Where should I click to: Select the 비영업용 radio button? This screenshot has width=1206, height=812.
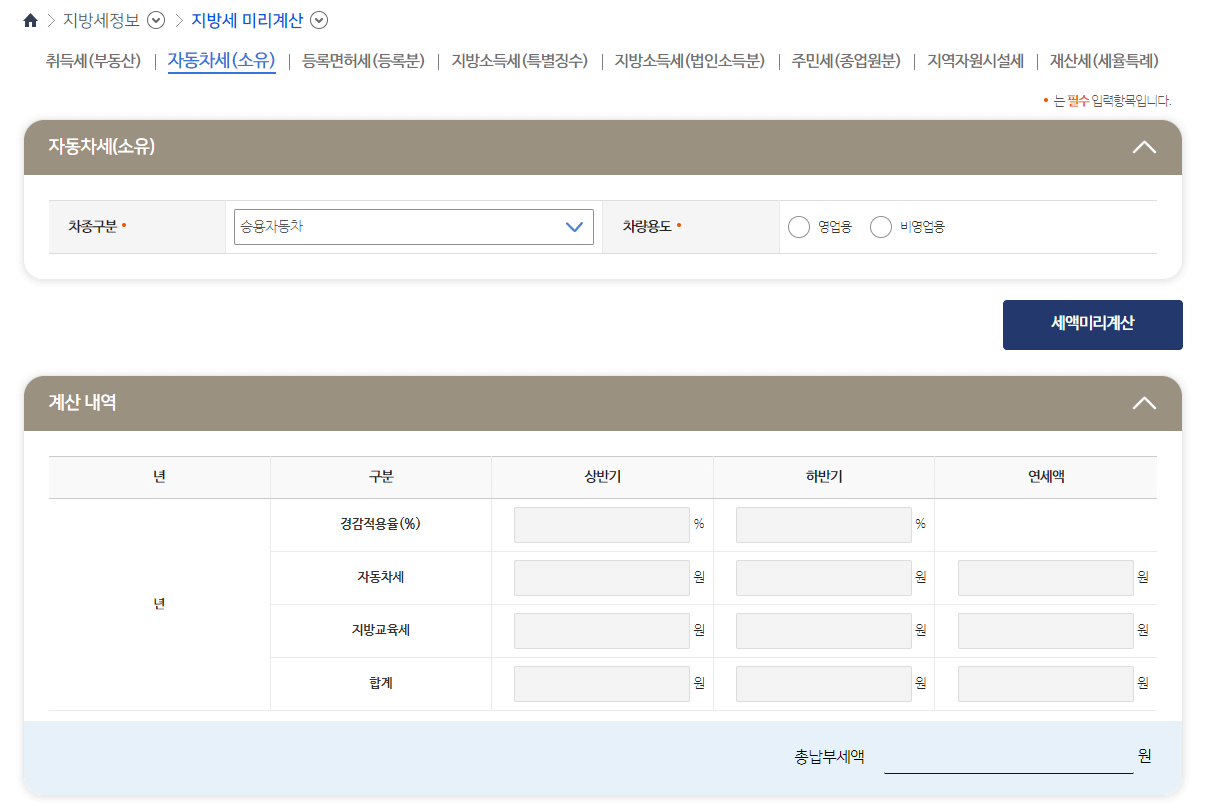[x=880, y=227]
